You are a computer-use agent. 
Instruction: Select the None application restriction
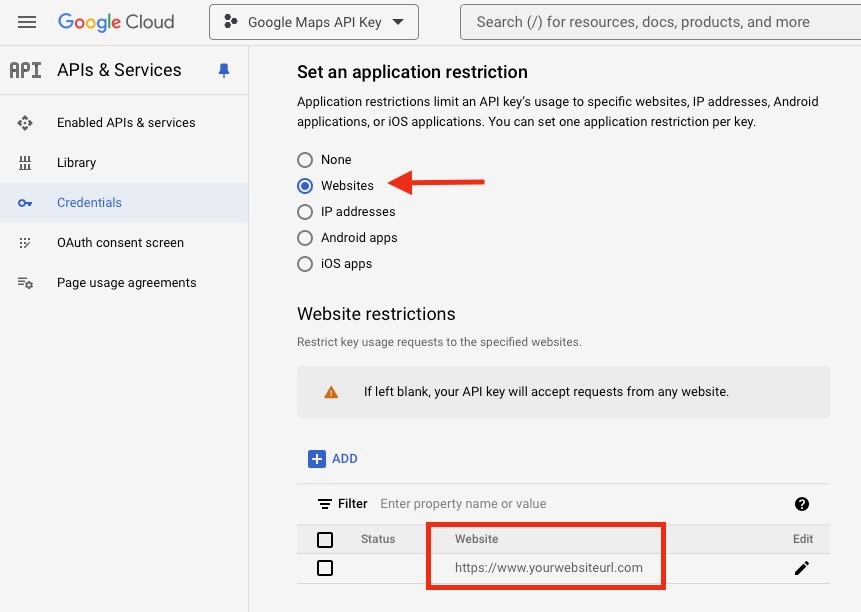point(304,159)
